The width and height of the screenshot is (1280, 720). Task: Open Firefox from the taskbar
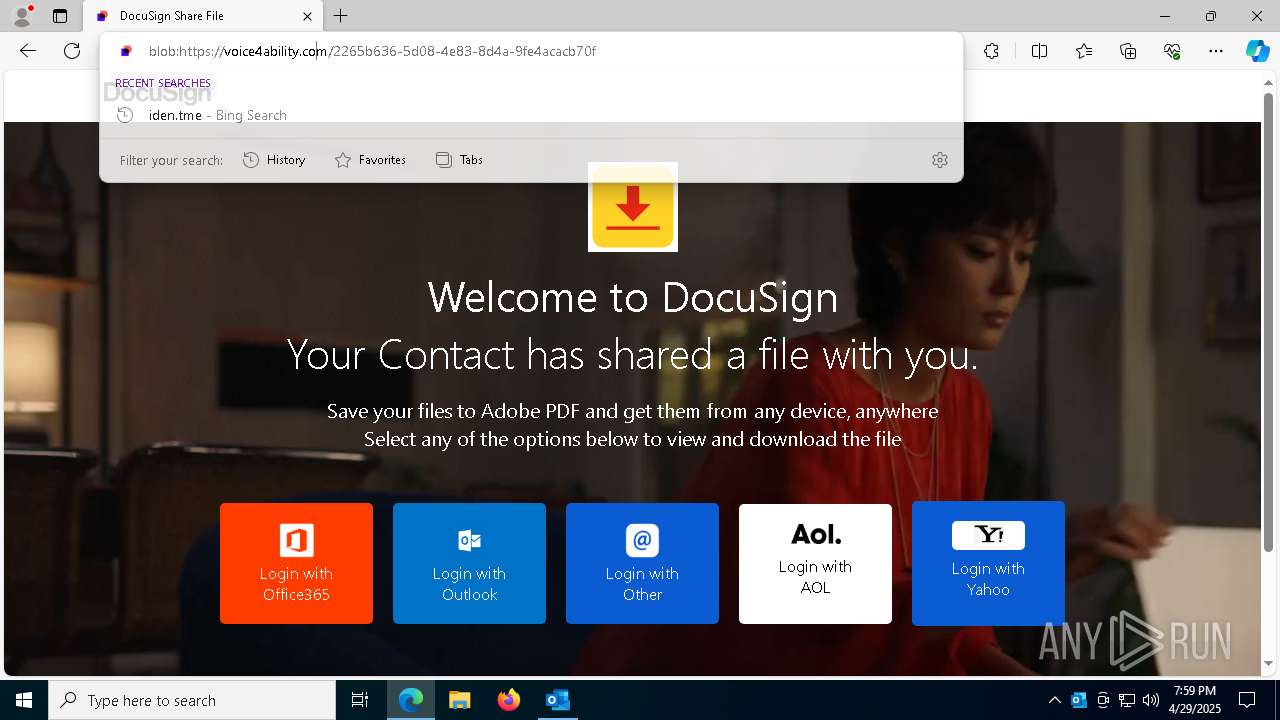tap(508, 700)
